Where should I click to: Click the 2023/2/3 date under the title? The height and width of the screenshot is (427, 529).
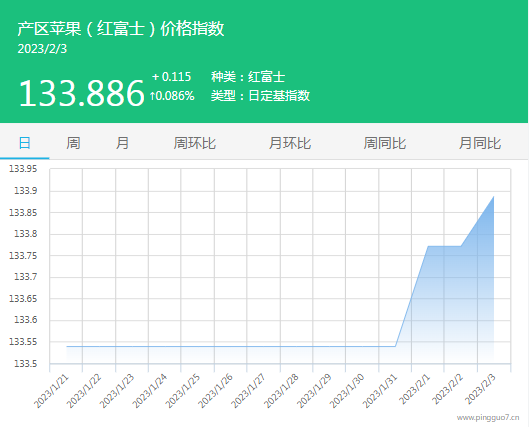click(42, 49)
